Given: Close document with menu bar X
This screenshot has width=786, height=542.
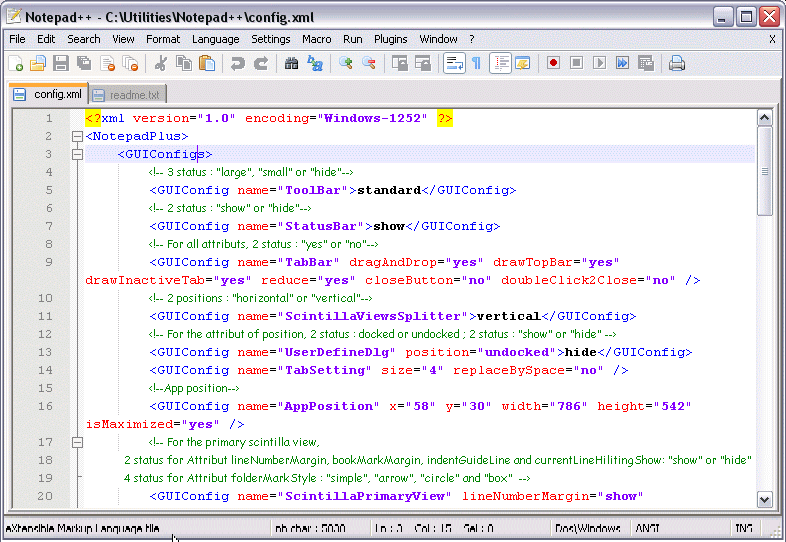Looking at the screenshot, I should coord(772,39).
